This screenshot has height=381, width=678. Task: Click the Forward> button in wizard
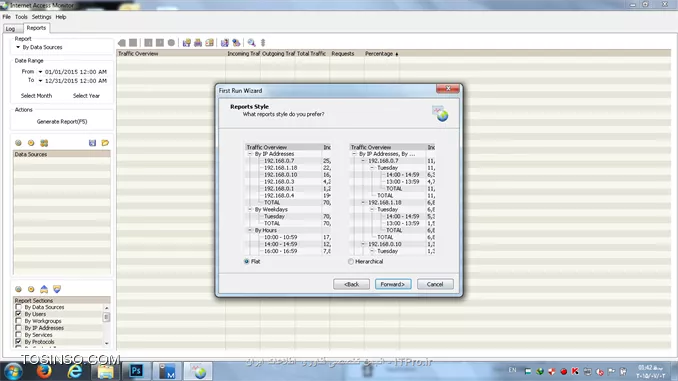click(393, 284)
